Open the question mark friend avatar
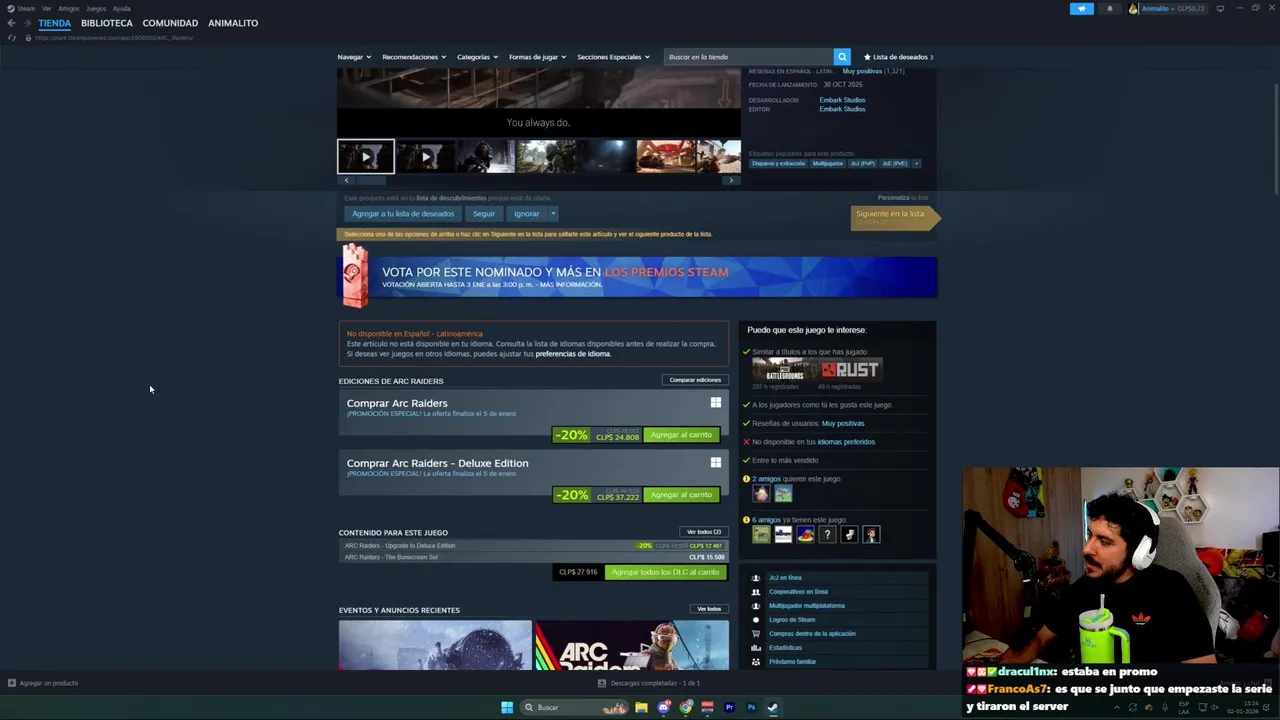This screenshot has width=1280, height=720. coord(827,535)
